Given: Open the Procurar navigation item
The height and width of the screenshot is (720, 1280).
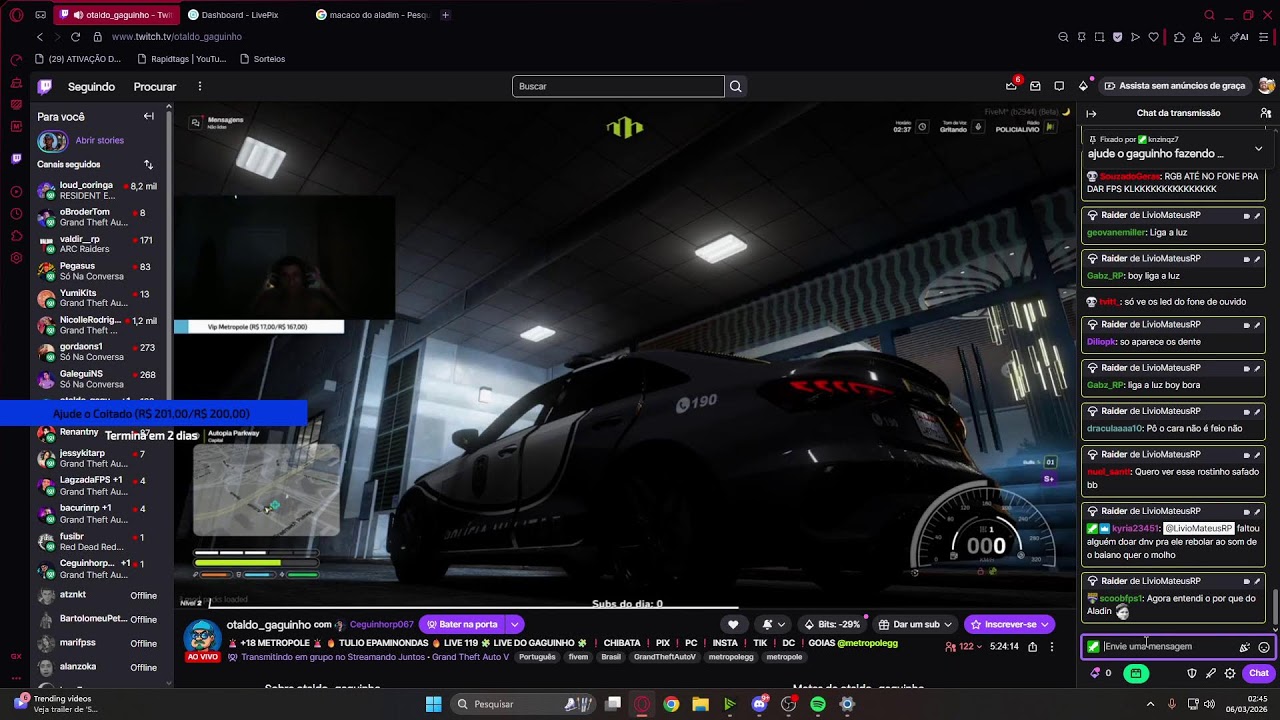Looking at the screenshot, I should coord(155,87).
